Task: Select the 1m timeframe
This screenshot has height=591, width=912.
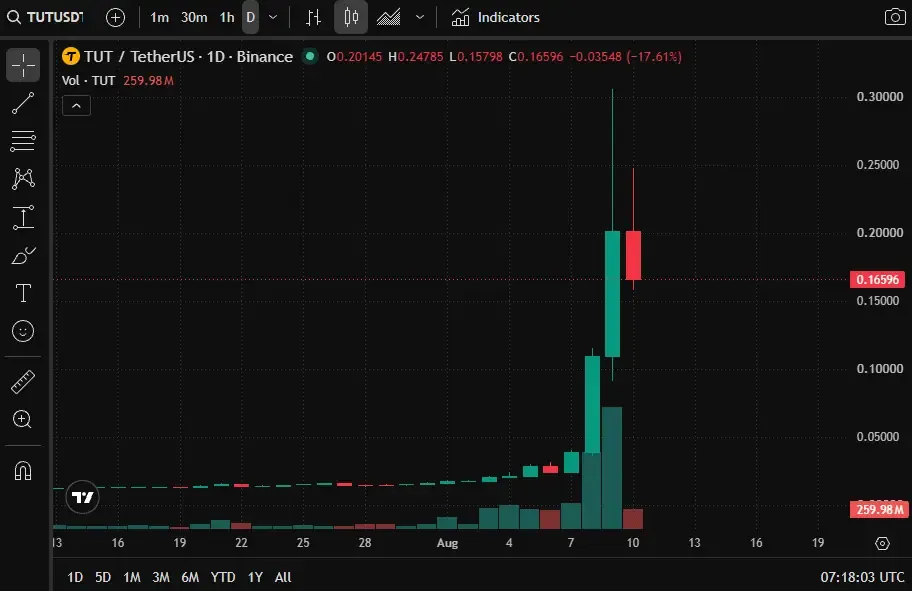Action: coord(159,17)
